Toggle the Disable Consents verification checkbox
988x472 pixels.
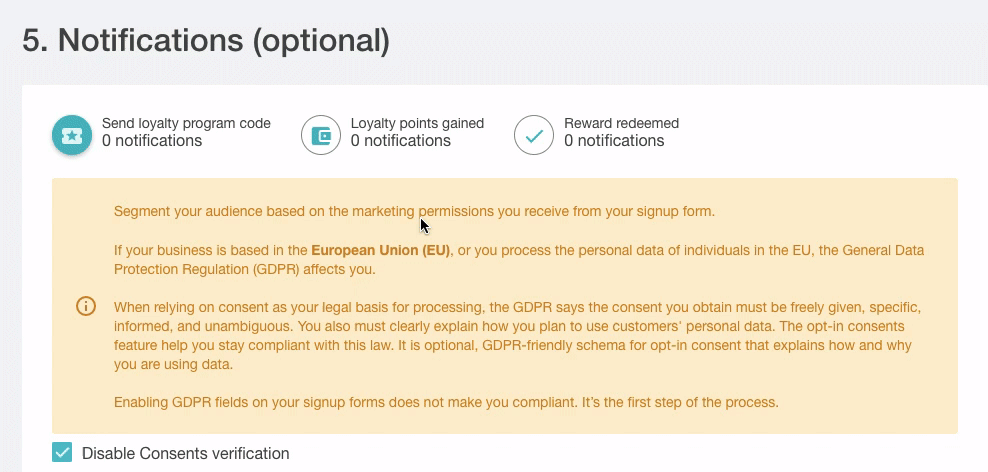62,452
